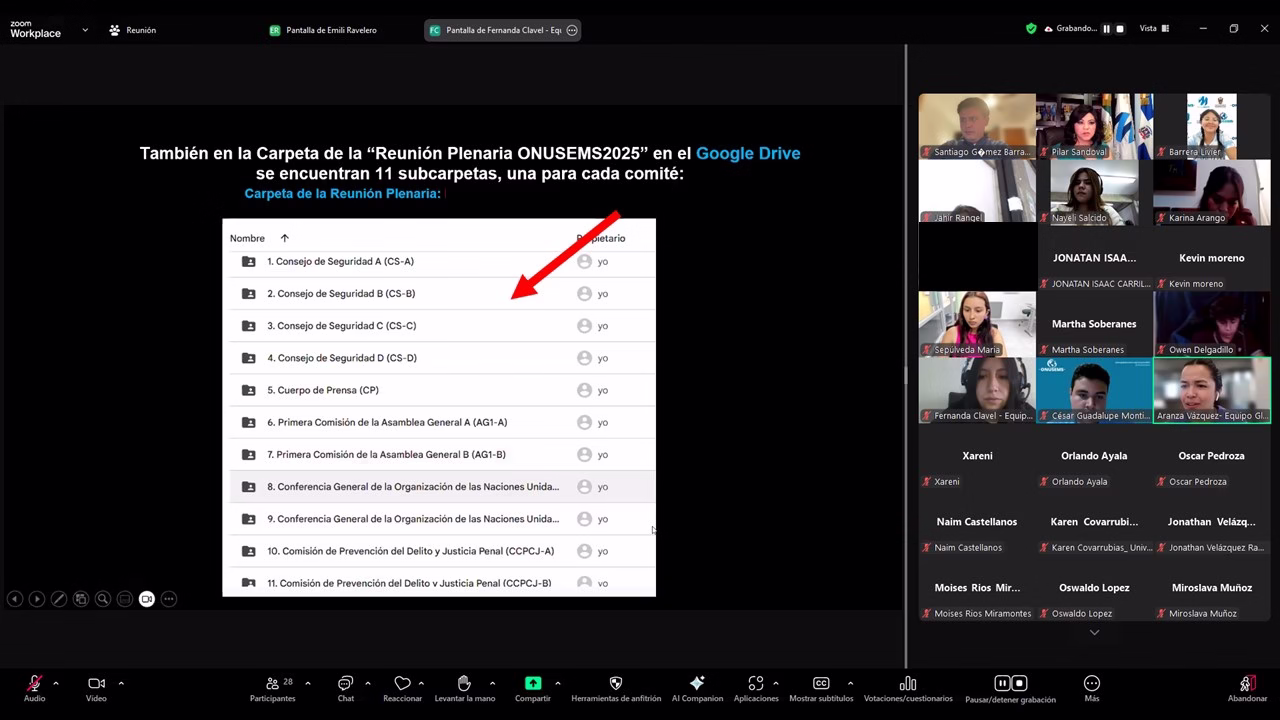
Task: Open the Participantes panel
Action: click(x=272, y=684)
